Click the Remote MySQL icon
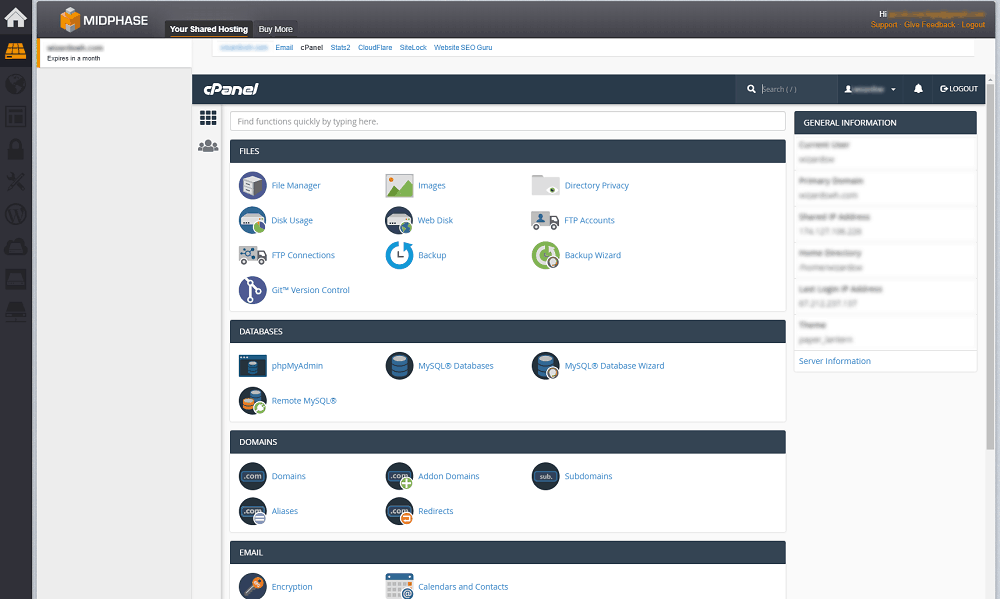Viewport: 1000px width, 599px height. click(253, 401)
